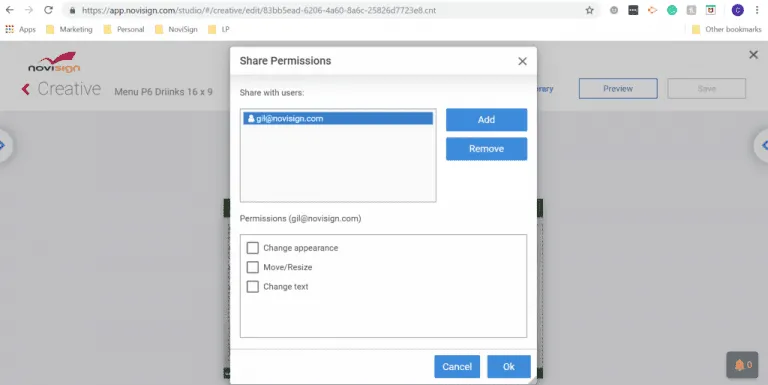Screen dimensions: 768x385
Task: Expand the left side panel arrow
Action: tap(4, 145)
